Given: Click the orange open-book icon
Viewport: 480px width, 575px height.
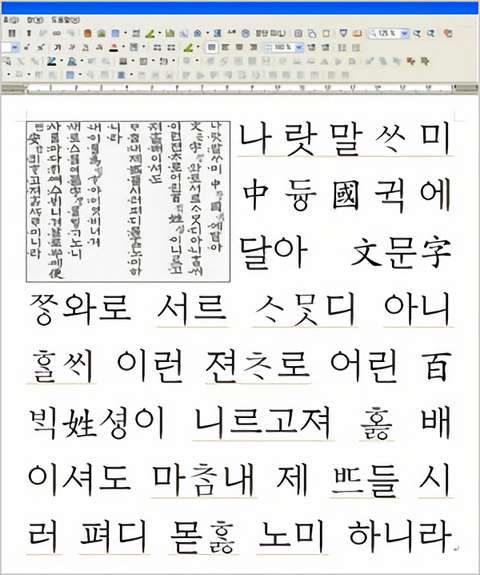Looking at the screenshot, I should pyautogui.click(x=357, y=33).
